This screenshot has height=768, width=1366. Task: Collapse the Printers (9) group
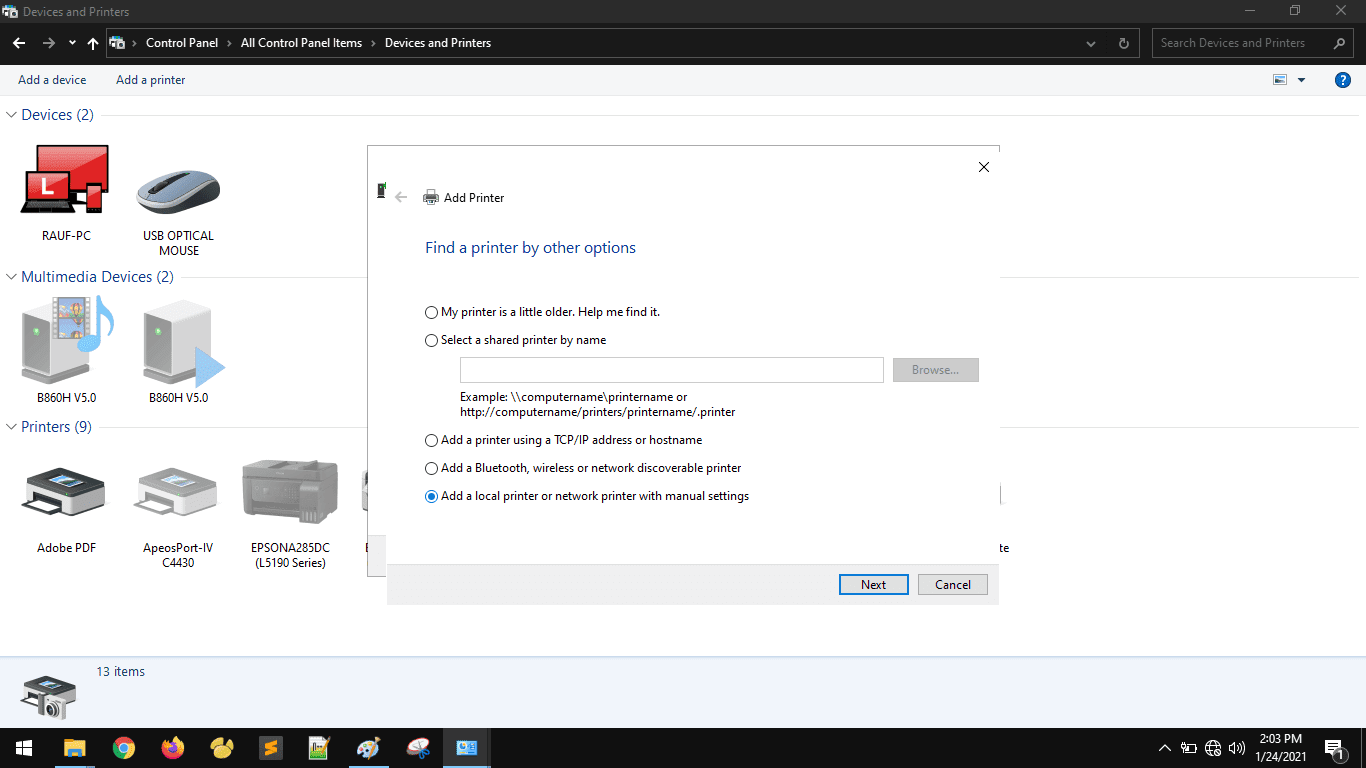click(12, 427)
